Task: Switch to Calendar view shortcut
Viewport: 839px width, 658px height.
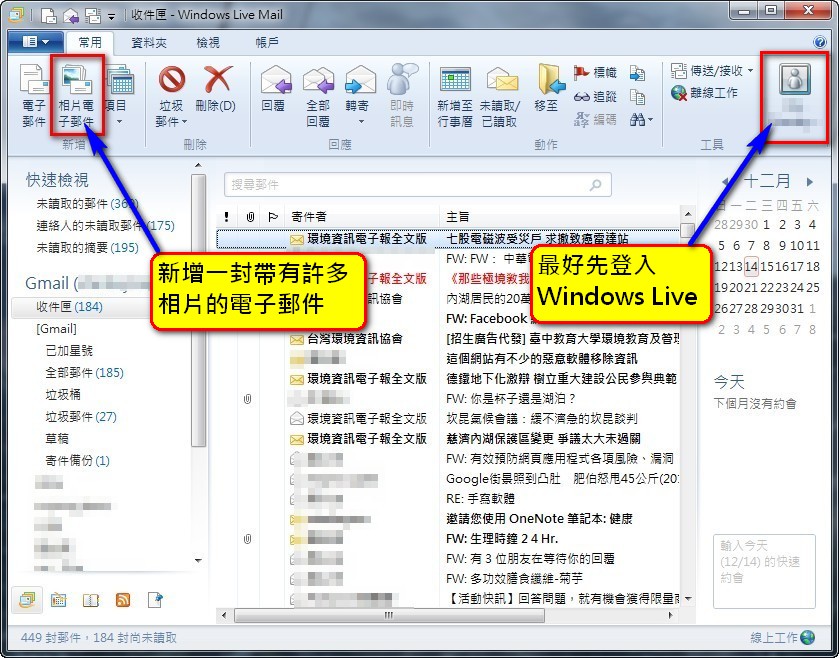Action: tap(58, 600)
